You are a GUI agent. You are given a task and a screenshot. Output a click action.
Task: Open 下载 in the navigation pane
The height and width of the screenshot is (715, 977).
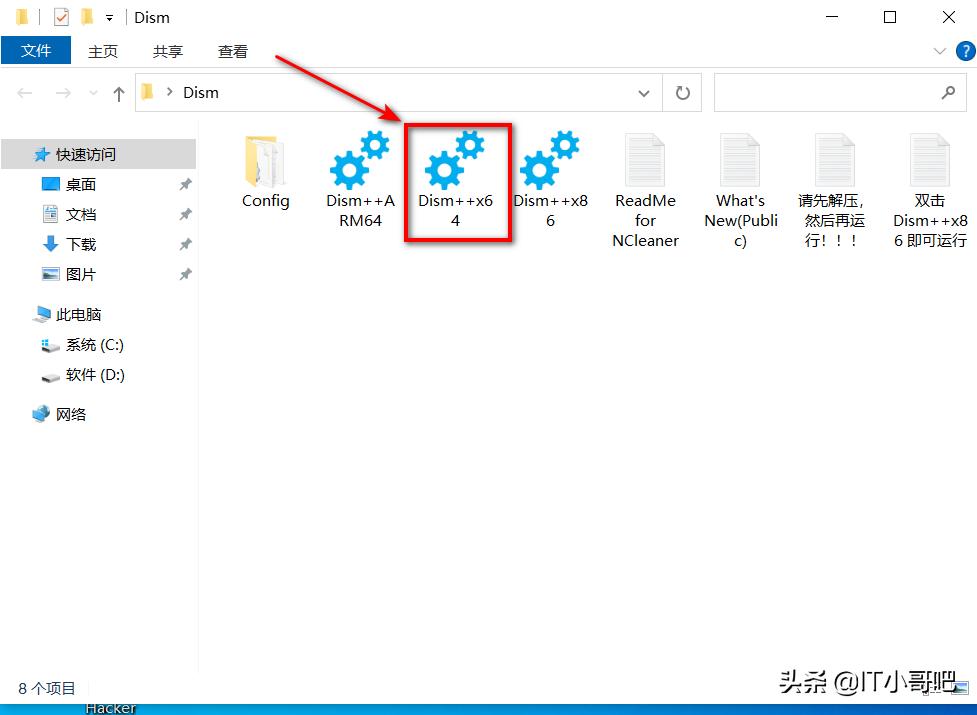[81, 244]
